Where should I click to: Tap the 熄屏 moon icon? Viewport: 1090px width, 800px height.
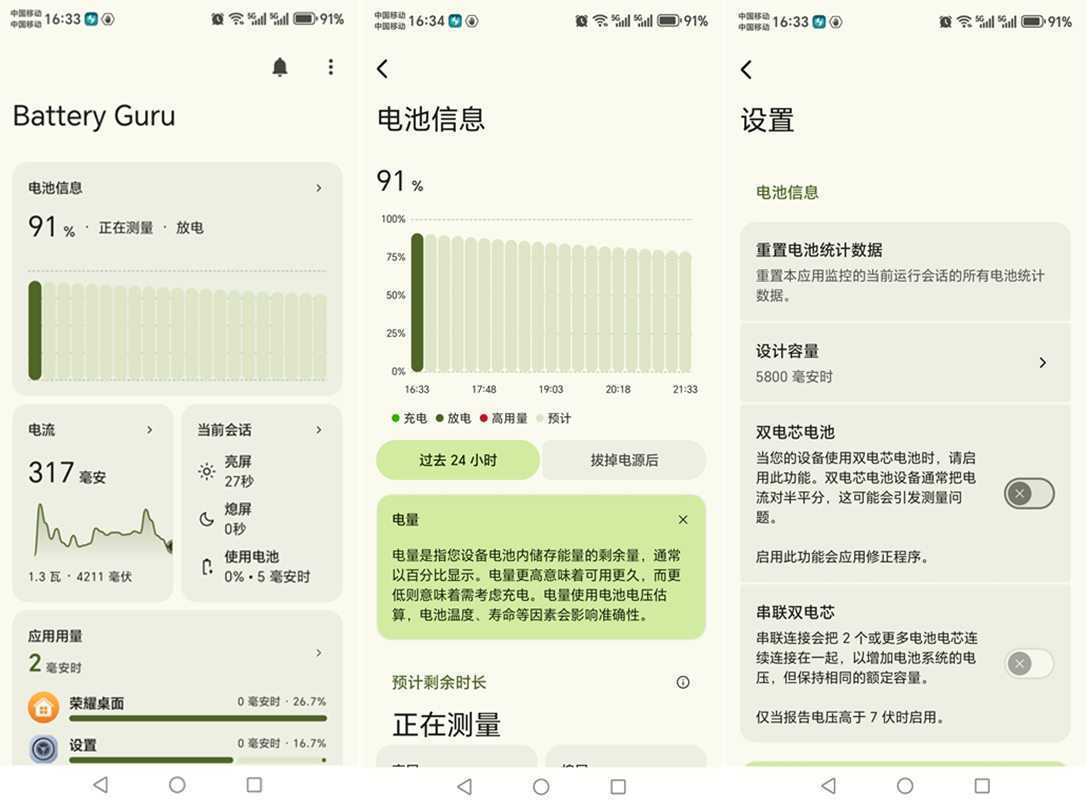[x=206, y=519]
